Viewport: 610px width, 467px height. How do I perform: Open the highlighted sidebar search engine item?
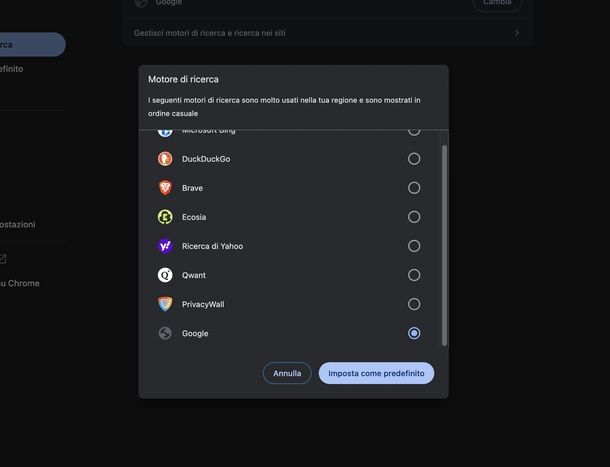coord(30,44)
